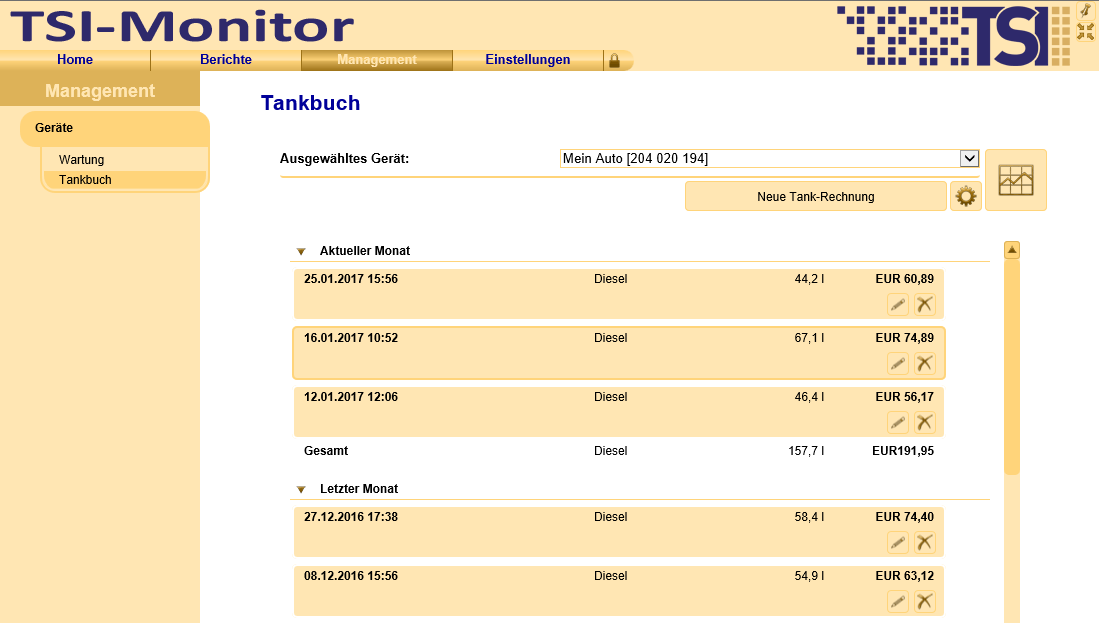The height and width of the screenshot is (623, 1099).
Task: Click the list scrollbar thumb
Action: point(1011,367)
